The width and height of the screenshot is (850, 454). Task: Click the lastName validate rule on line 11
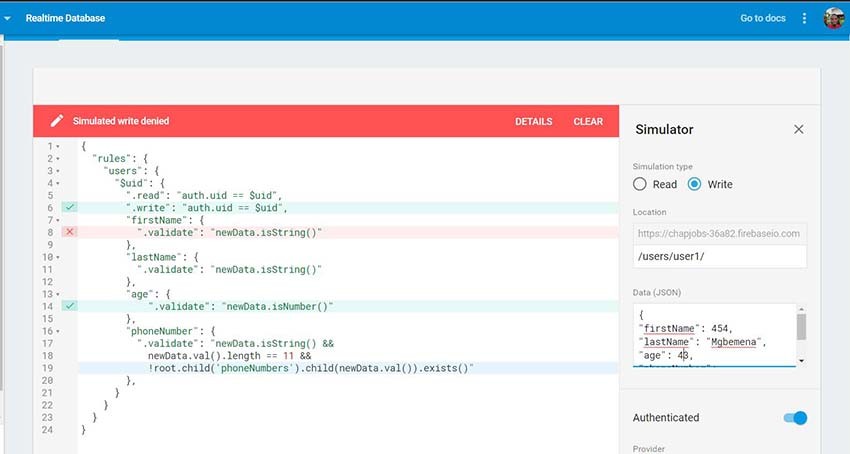tap(229, 269)
